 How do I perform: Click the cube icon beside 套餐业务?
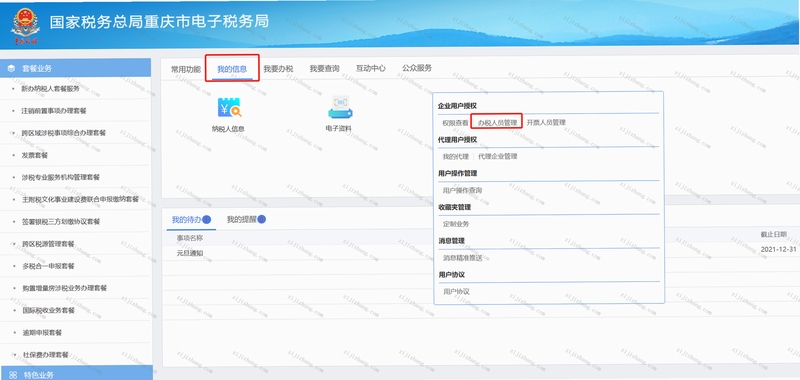[11, 68]
